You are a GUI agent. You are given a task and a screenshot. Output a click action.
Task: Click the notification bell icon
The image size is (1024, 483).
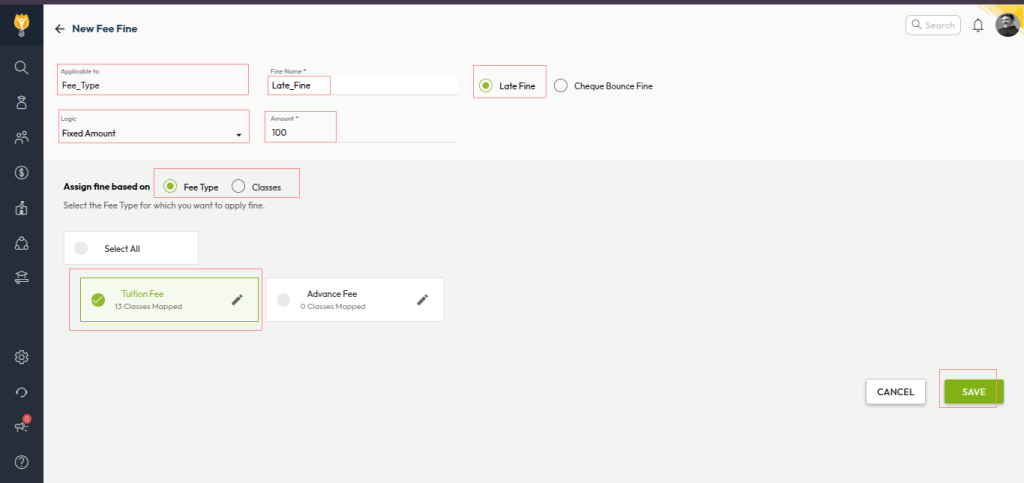[x=978, y=25]
